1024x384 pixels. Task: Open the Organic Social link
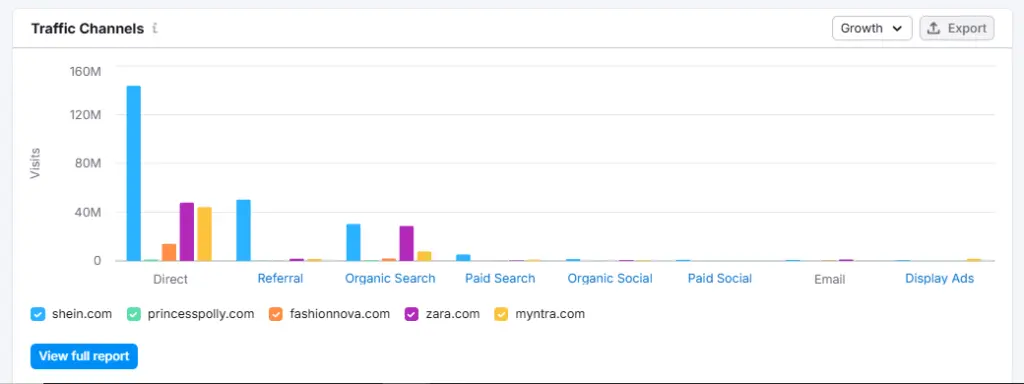[610, 278]
